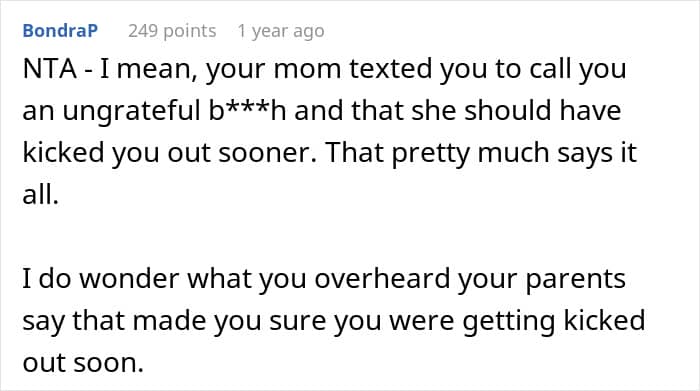Click the sentence 'That pretty much says it'
Screen dimensions: 700x391
(480, 153)
